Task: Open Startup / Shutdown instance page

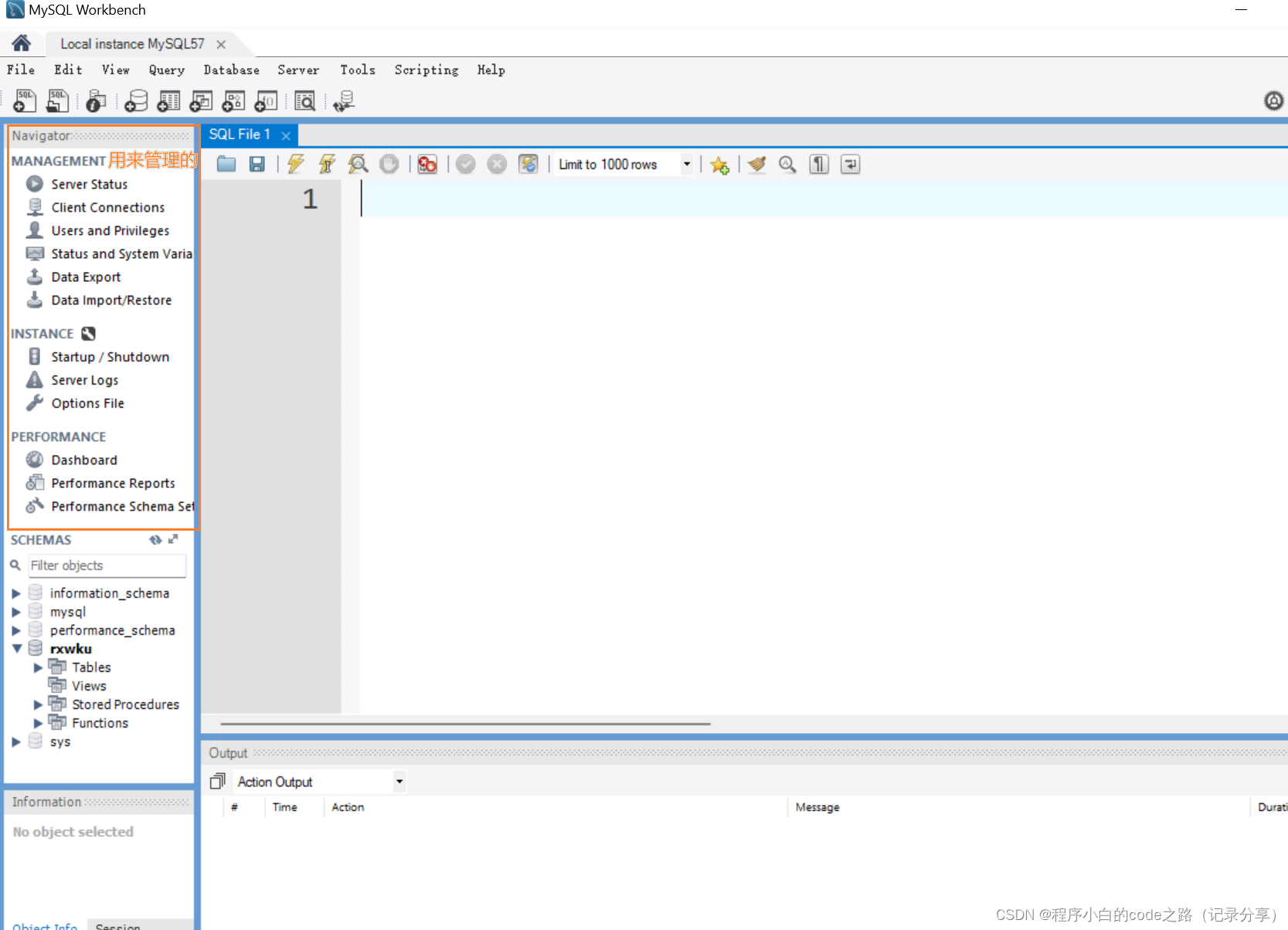Action: (x=110, y=357)
